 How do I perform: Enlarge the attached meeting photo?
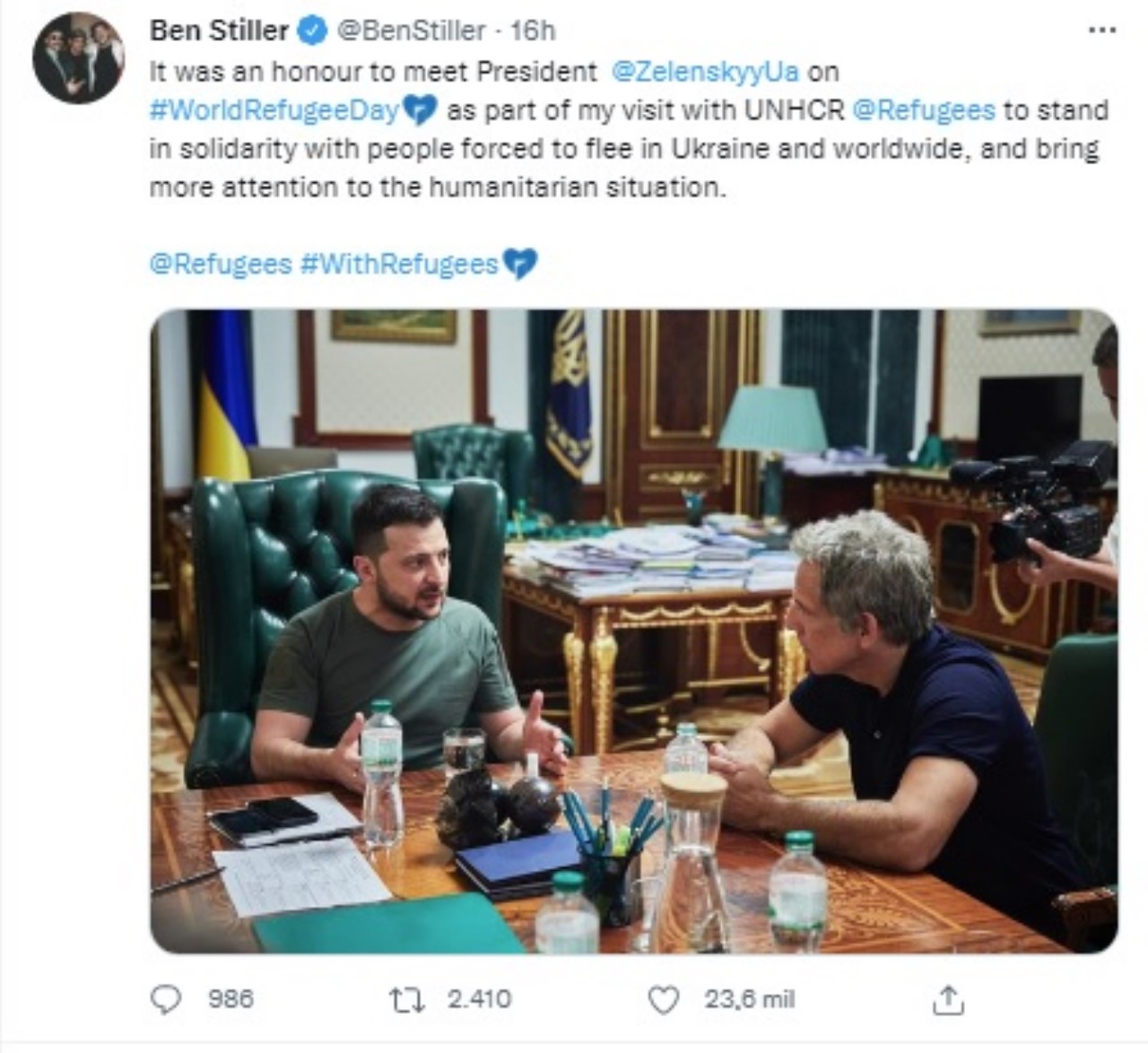634,631
